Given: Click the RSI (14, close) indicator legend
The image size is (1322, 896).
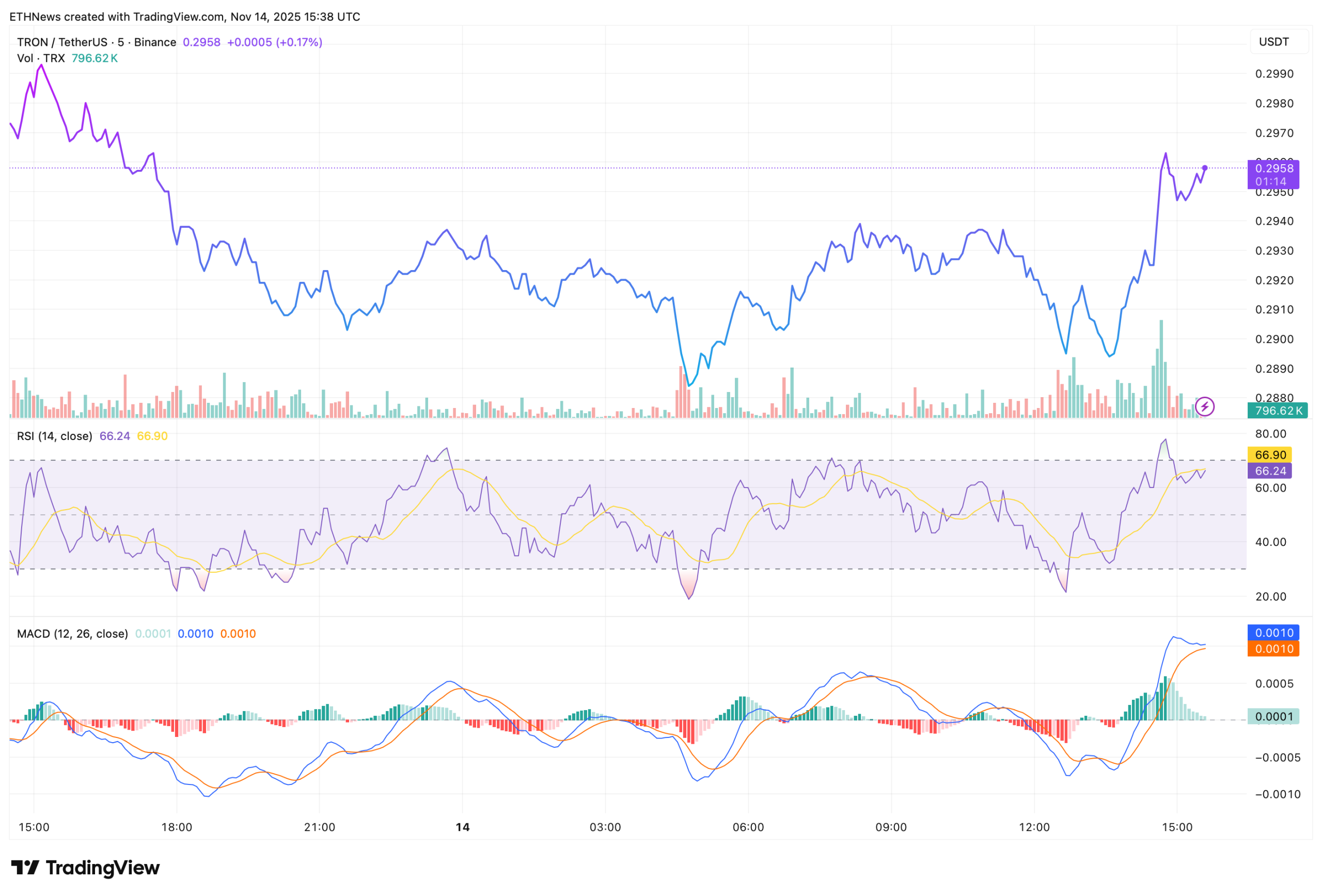Looking at the screenshot, I should (x=55, y=436).
